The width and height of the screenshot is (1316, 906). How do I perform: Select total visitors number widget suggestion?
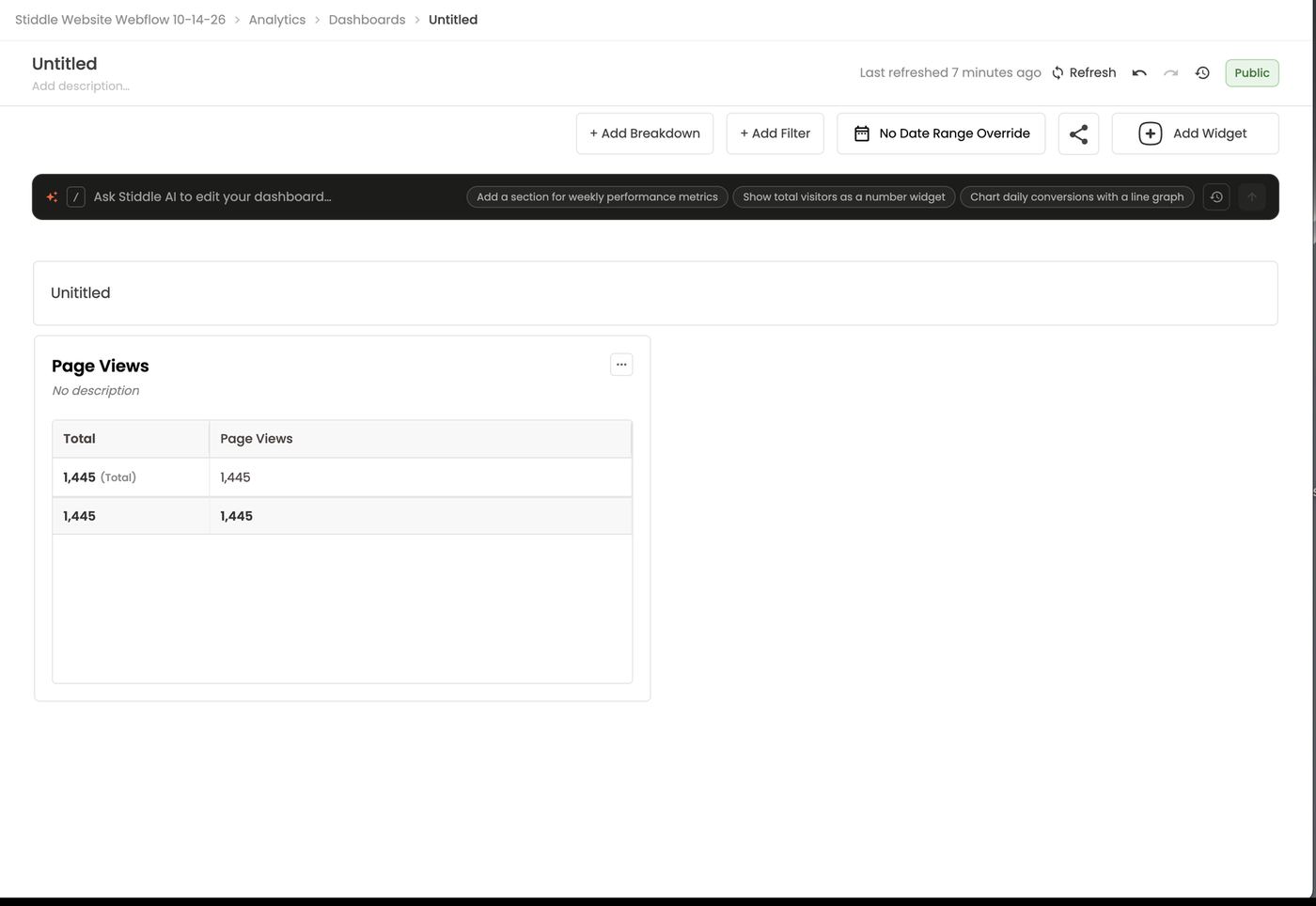pos(844,196)
